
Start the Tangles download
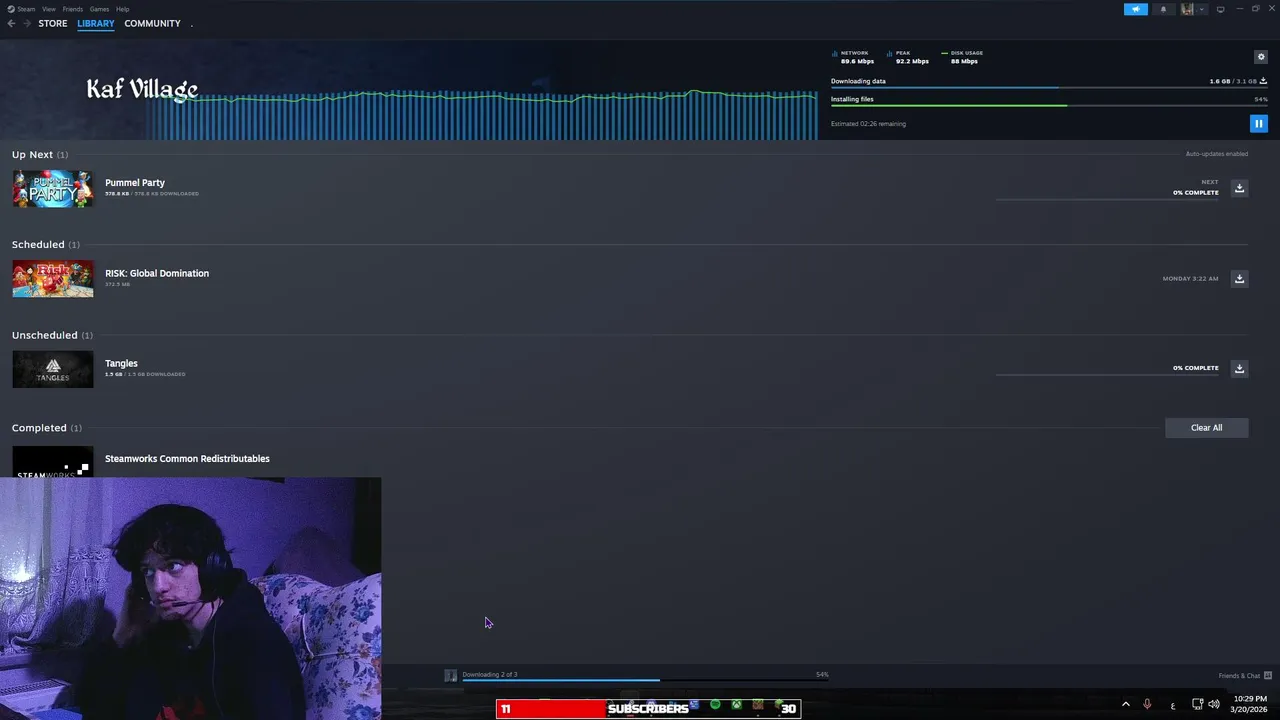tap(1239, 368)
